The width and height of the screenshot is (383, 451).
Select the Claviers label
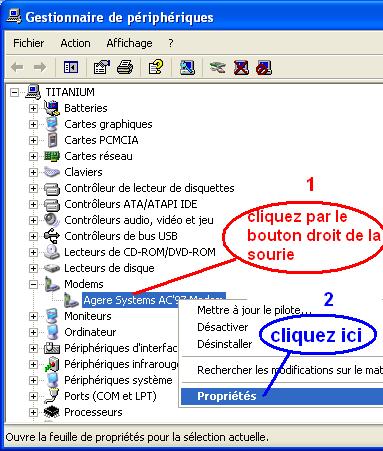[83, 172]
